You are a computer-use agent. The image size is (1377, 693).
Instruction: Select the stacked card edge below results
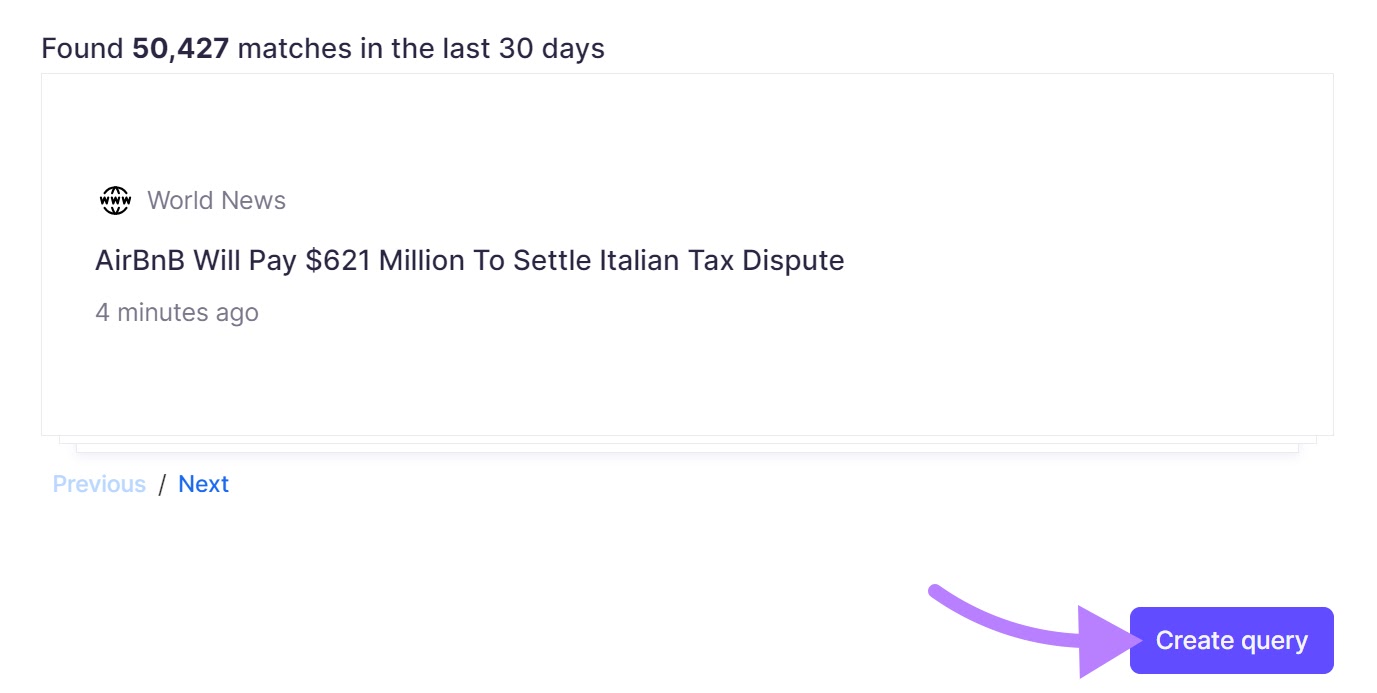pos(686,446)
